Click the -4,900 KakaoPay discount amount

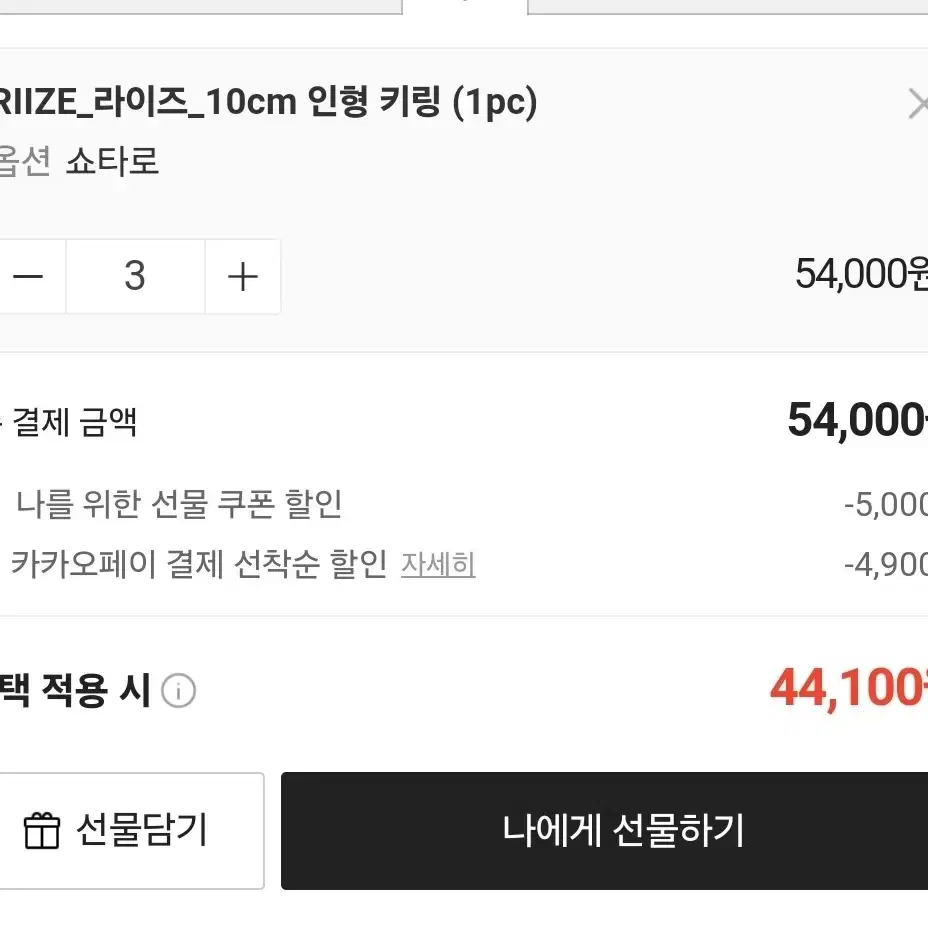(x=885, y=565)
